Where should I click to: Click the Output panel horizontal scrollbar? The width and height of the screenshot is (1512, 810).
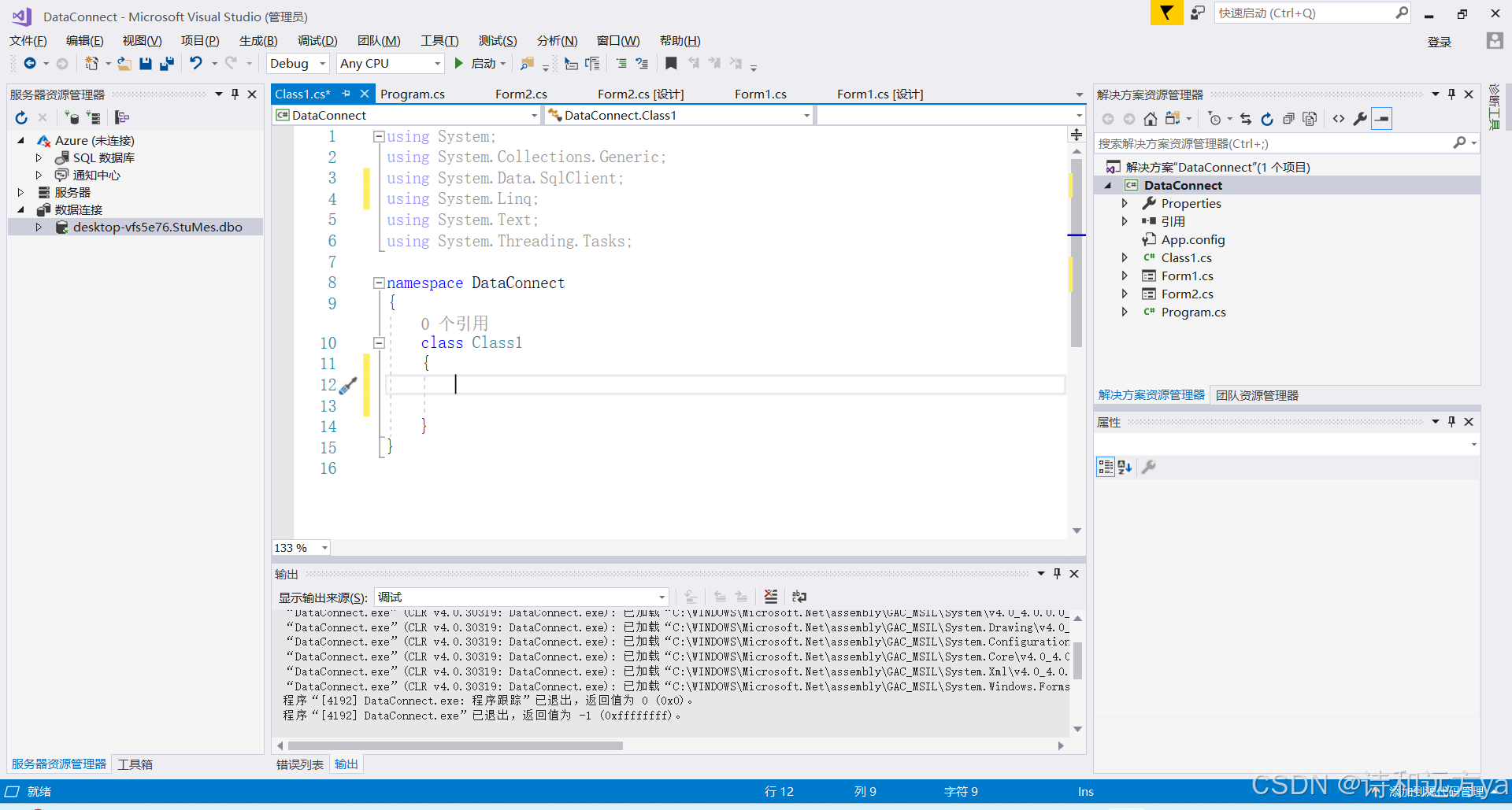(455, 745)
